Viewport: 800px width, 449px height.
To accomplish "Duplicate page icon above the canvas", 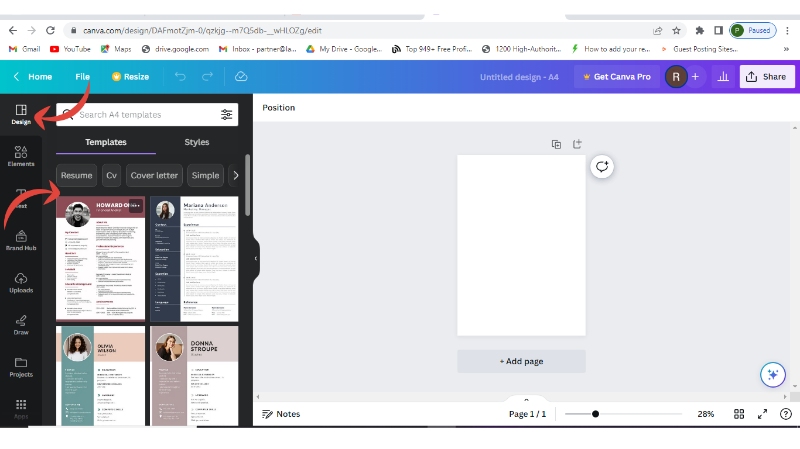I will pos(556,144).
